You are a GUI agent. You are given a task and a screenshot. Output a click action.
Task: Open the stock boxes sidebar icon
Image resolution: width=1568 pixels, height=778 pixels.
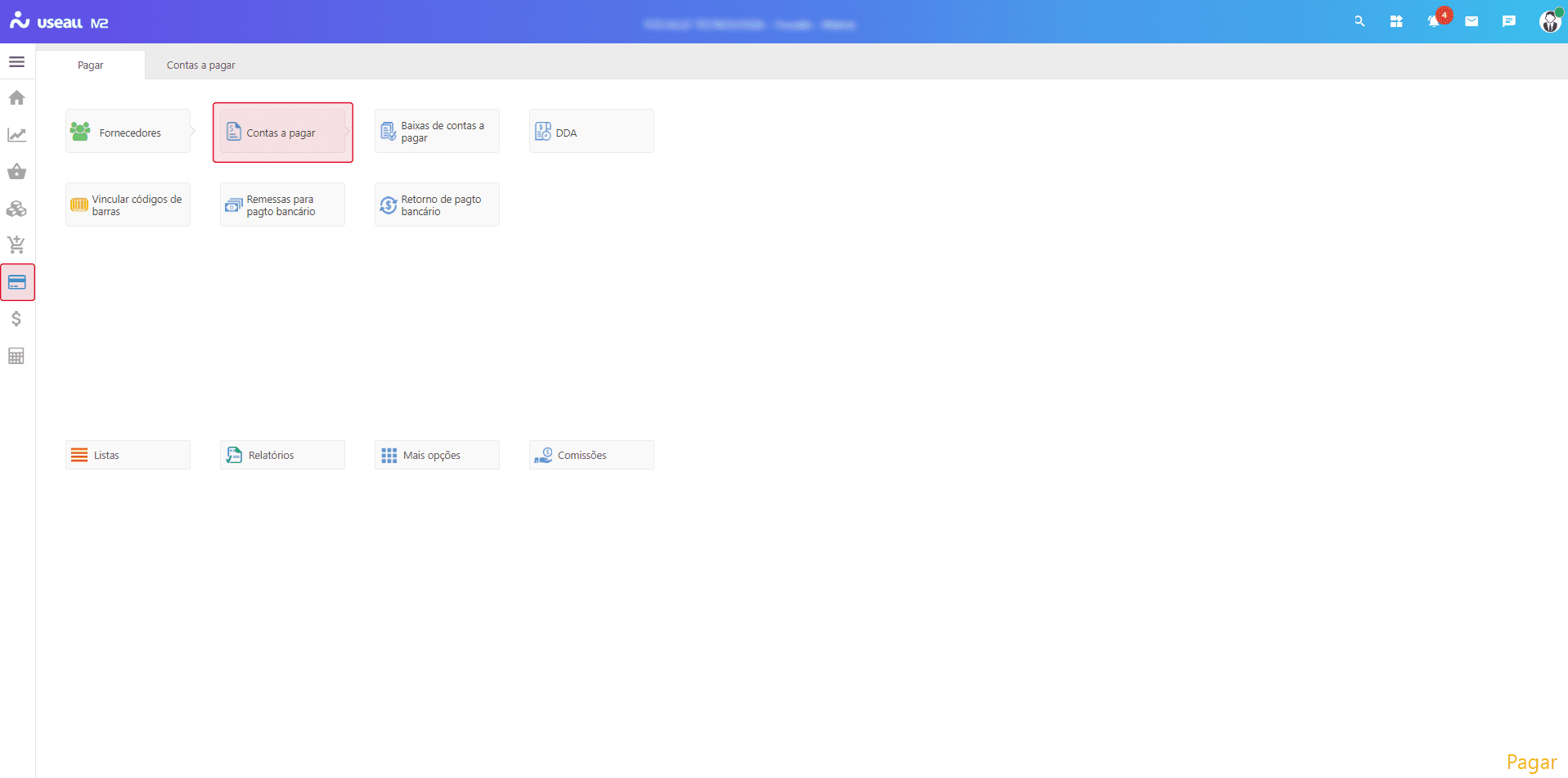pos(16,209)
